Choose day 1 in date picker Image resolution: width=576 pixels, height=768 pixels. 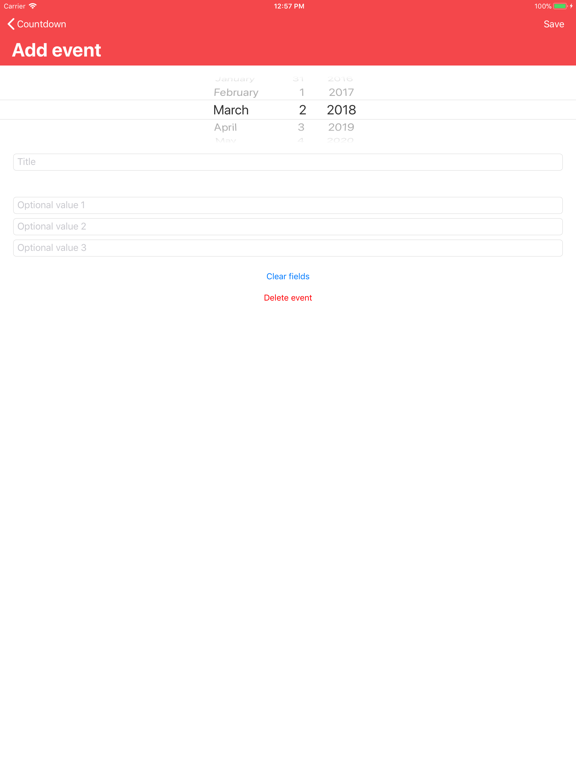302,92
